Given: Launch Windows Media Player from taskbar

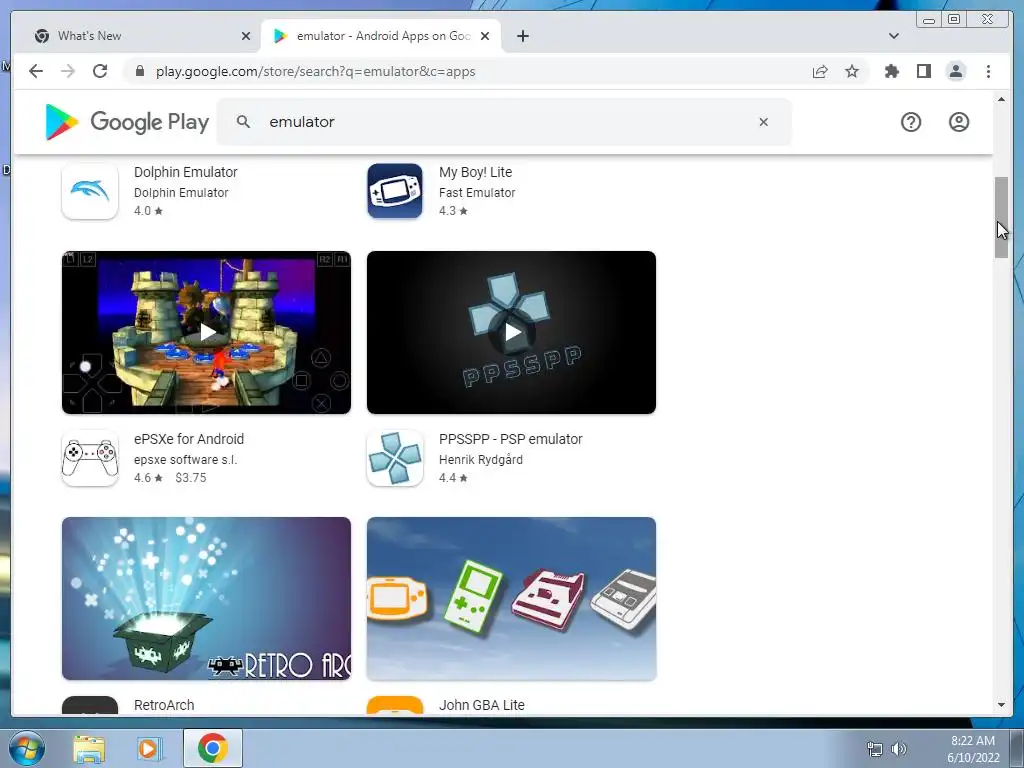Looking at the screenshot, I should coord(150,748).
